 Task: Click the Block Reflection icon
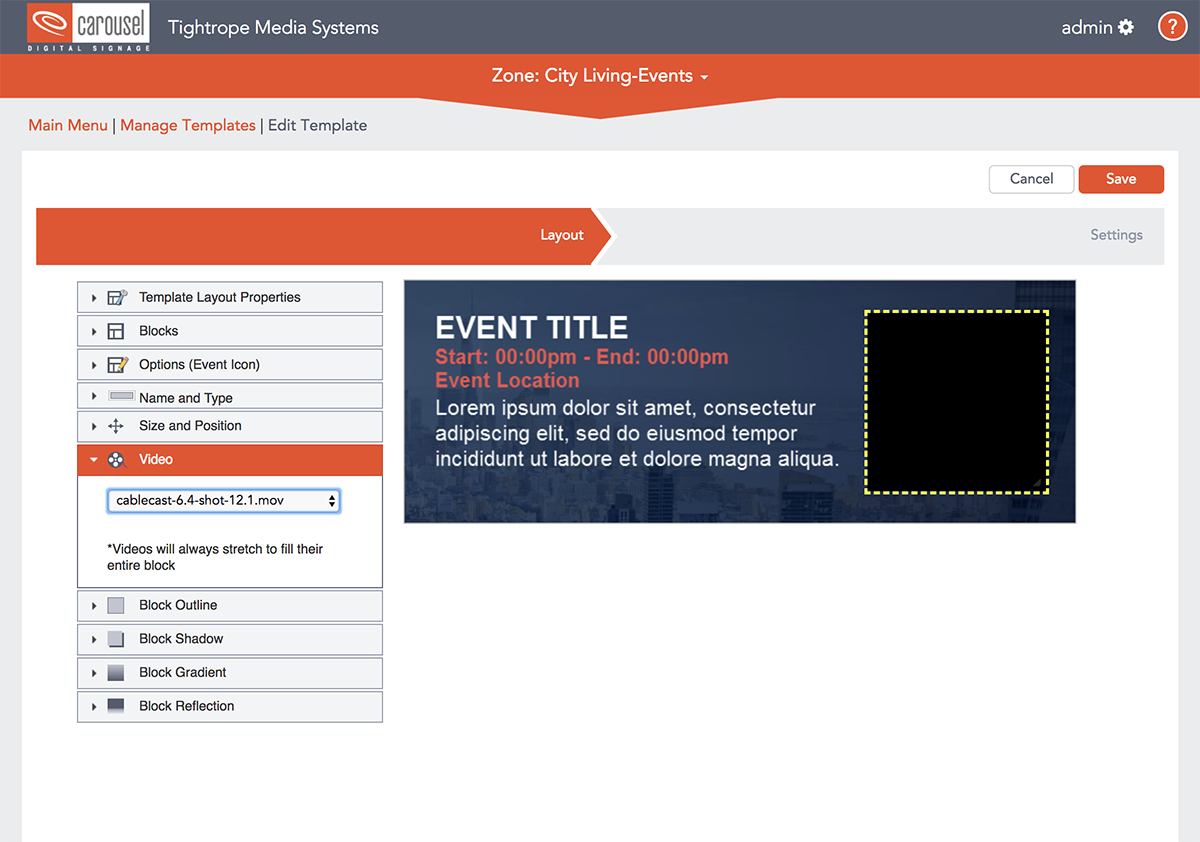pos(116,706)
